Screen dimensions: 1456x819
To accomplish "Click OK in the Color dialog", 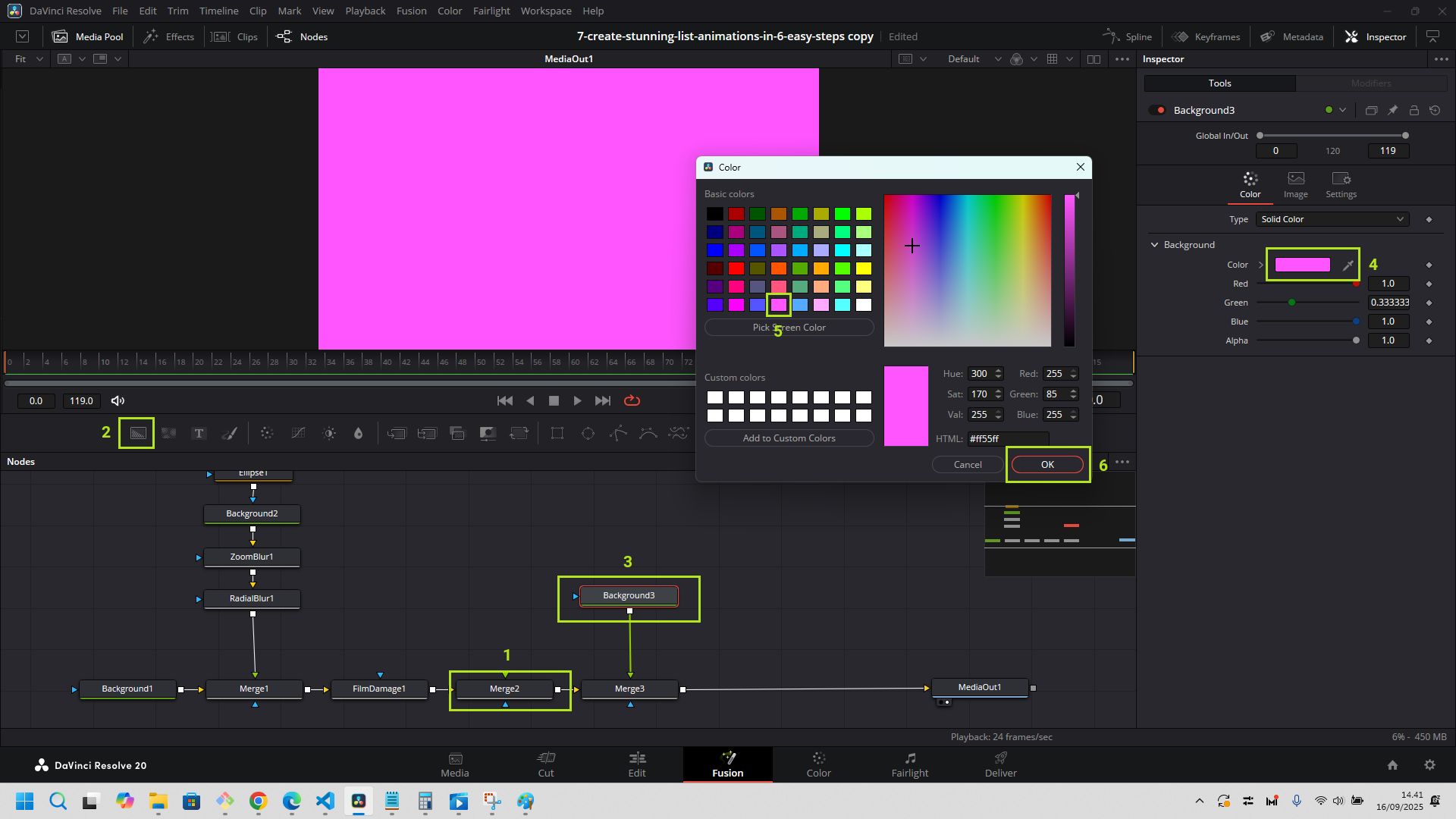I will point(1046,464).
